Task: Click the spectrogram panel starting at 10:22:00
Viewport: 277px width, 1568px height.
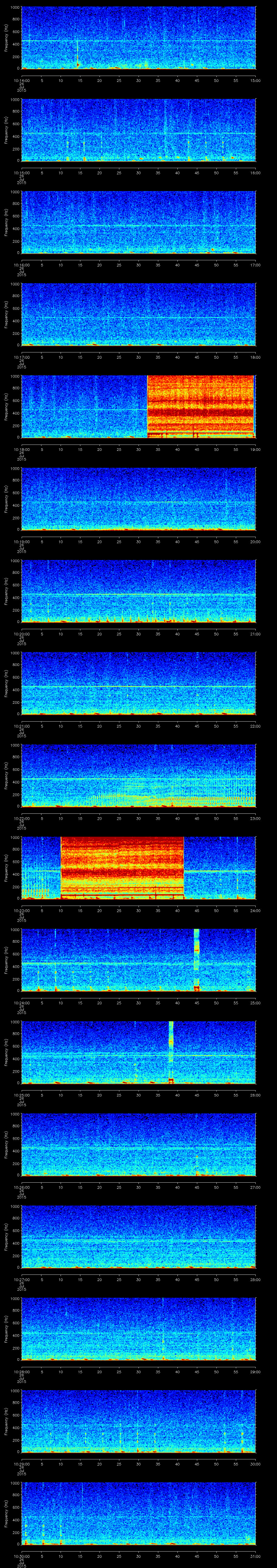Action: pyautogui.click(x=138, y=775)
